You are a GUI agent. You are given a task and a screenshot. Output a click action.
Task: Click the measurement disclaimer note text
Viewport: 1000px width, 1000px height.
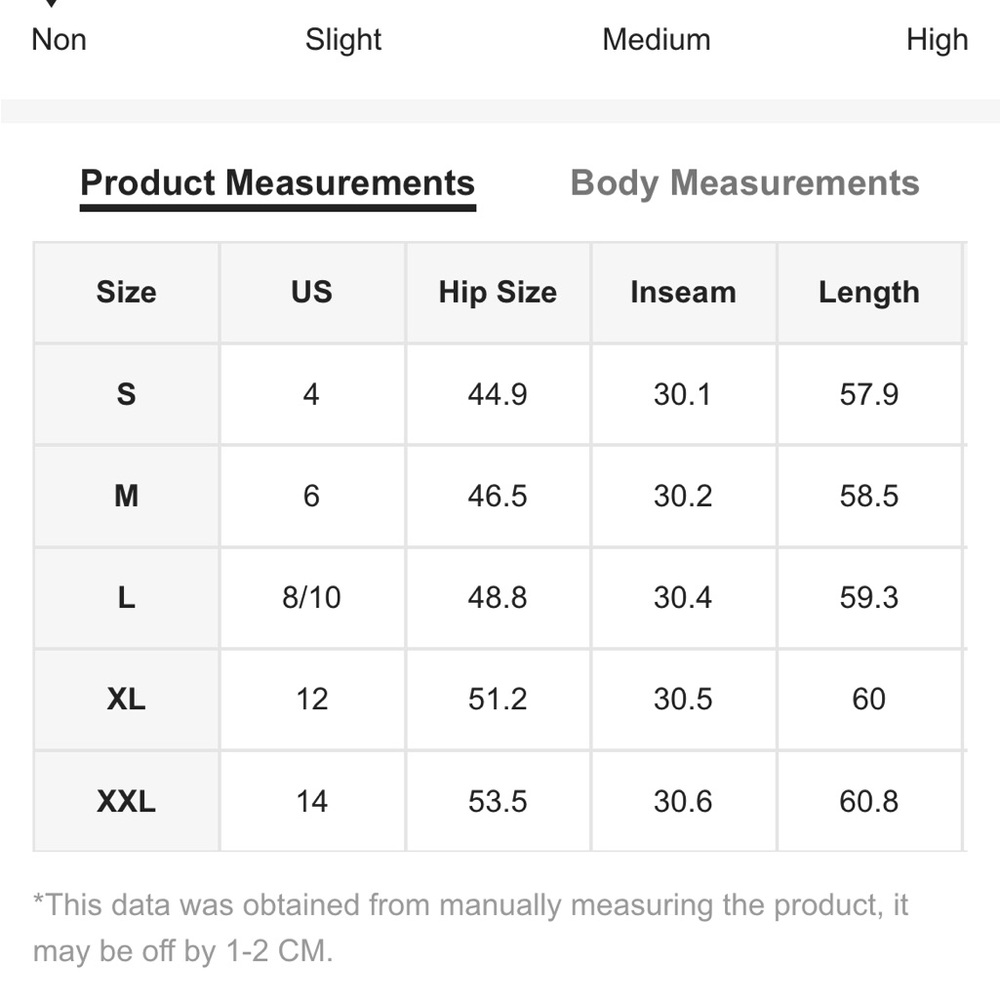tap(471, 928)
